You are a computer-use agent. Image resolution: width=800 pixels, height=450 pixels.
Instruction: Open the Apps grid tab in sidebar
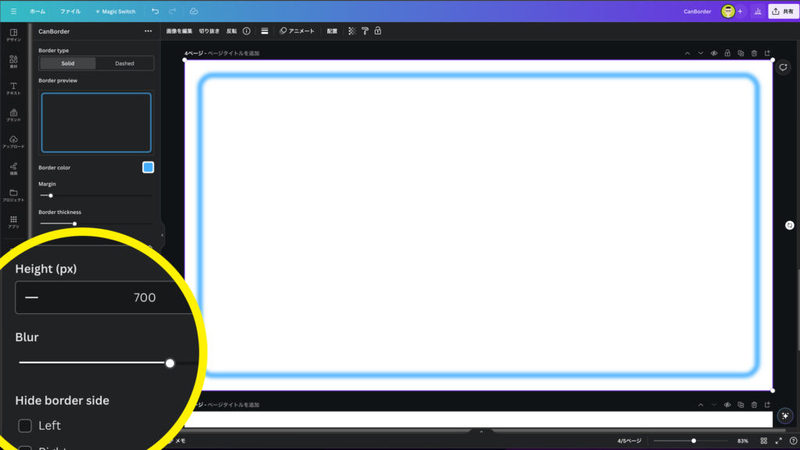pos(14,221)
